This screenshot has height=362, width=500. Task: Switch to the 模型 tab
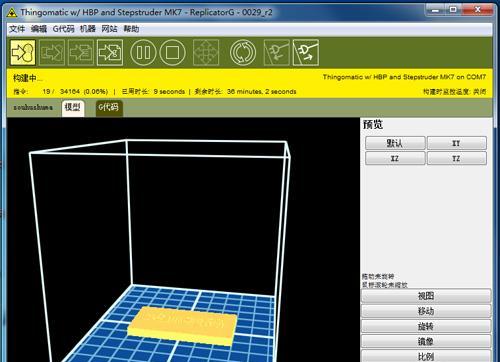click(x=73, y=108)
